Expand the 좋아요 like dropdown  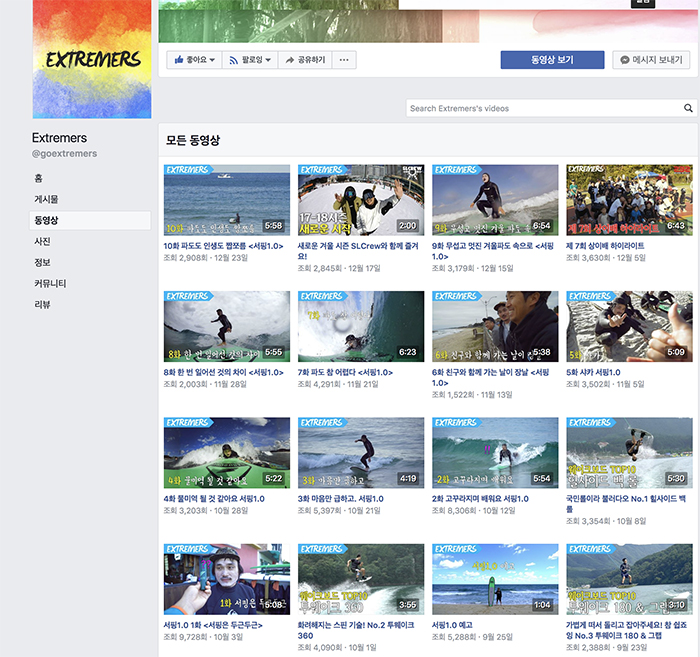coord(193,60)
